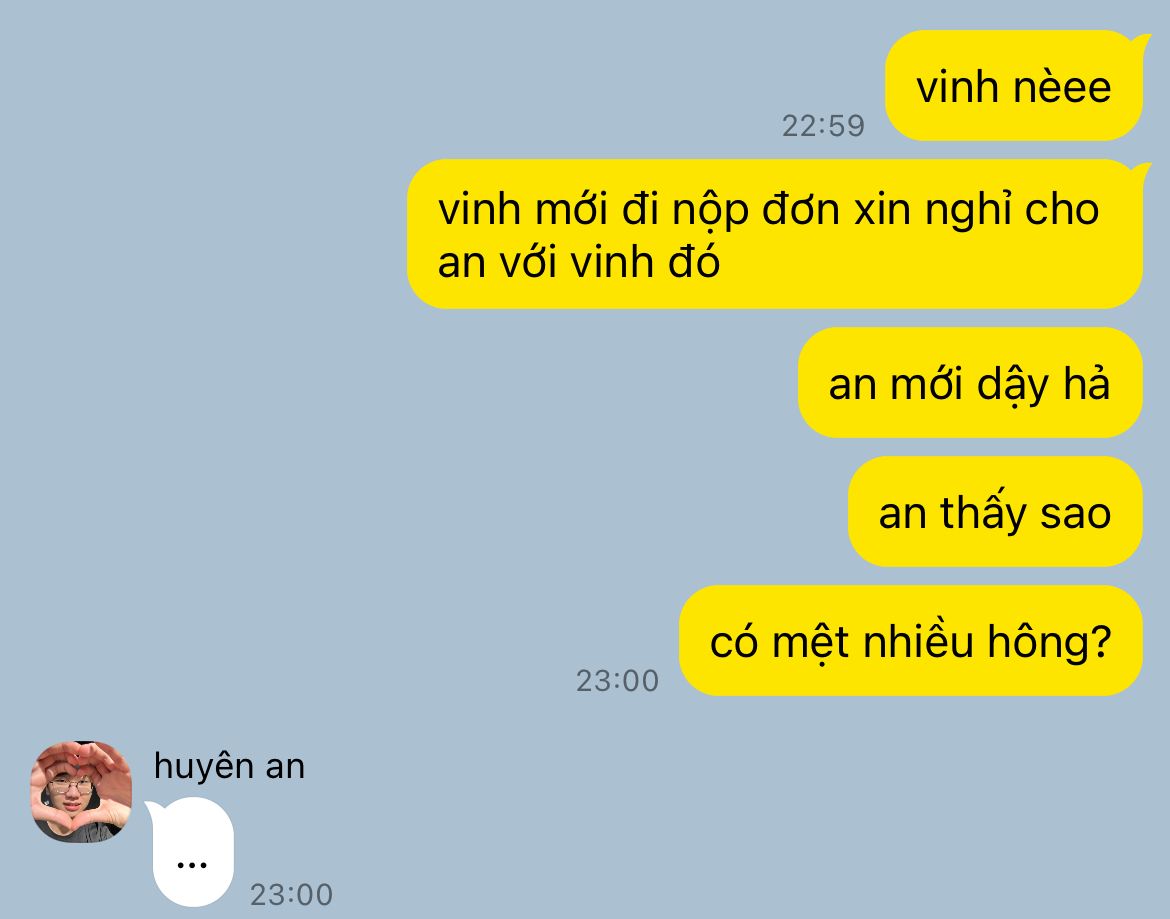The image size is (1170, 919).
Task: Click the 23:00 timestamp beside yellow bubble
Action: point(617,680)
